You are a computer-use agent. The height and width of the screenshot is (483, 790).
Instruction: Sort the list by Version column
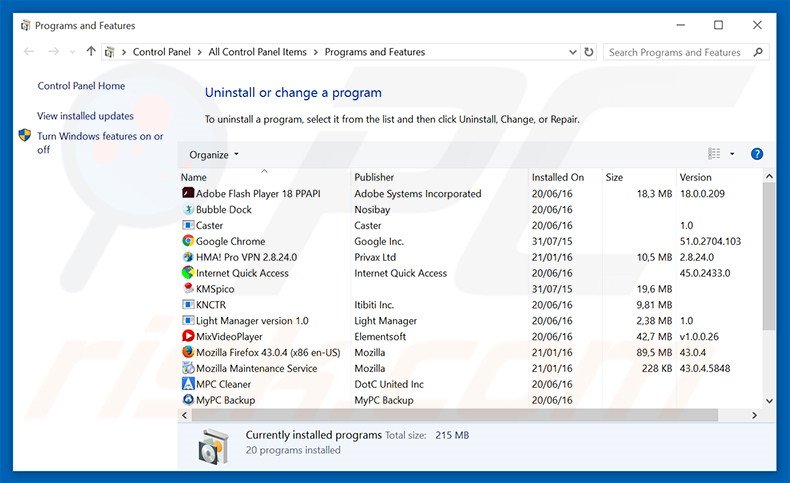pyautogui.click(x=695, y=177)
